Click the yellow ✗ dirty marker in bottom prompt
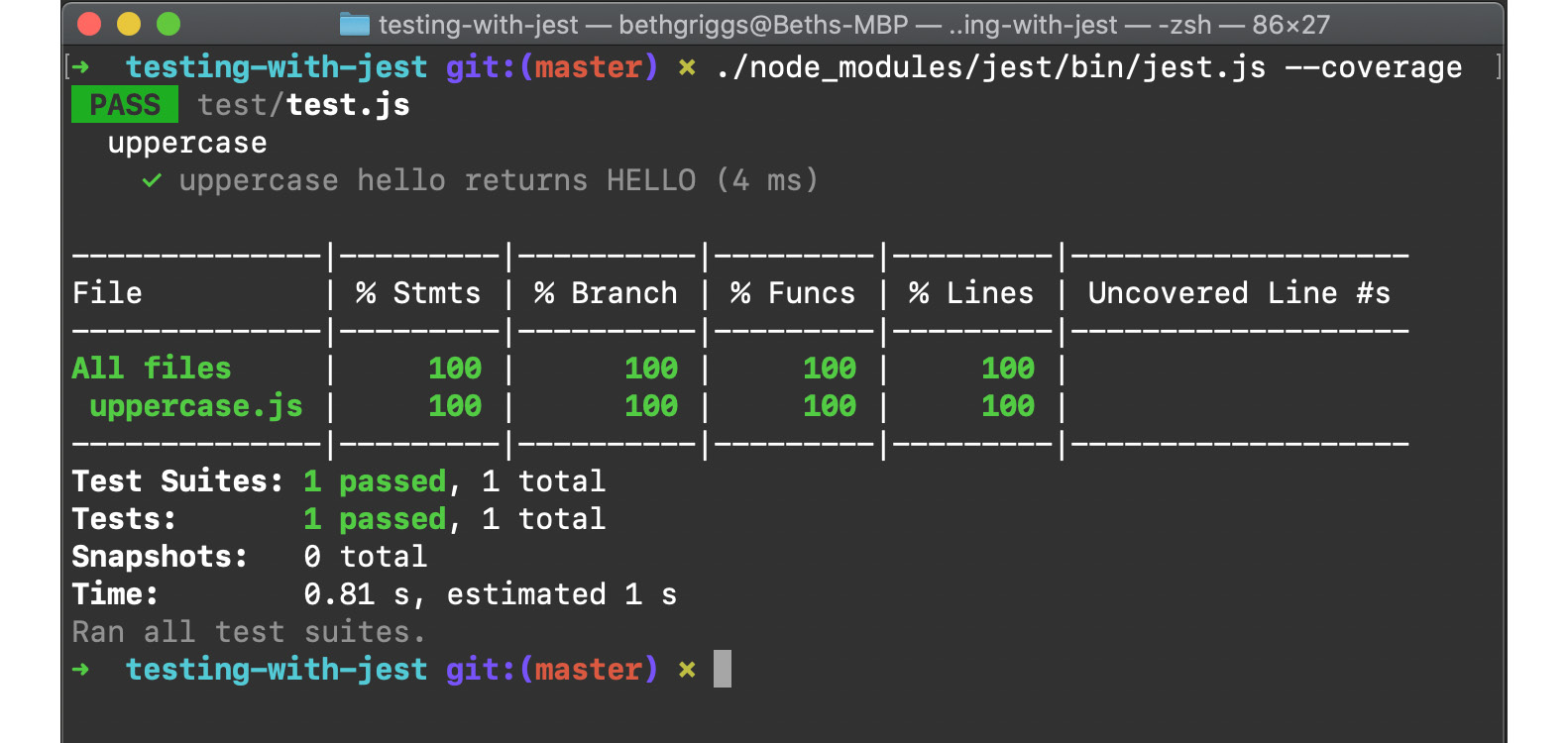The width and height of the screenshot is (1568, 743). (x=687, y=671)
